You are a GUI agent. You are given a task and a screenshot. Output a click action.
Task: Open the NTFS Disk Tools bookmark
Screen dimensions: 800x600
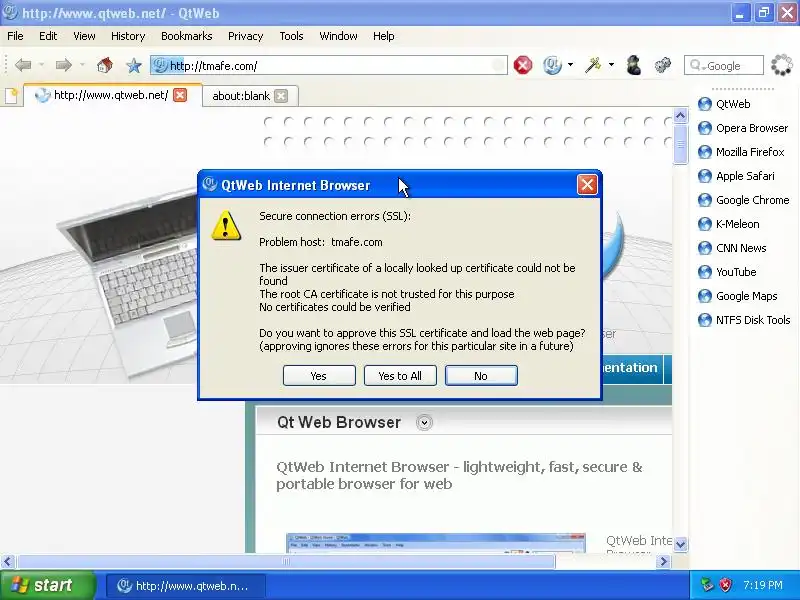pyautogui.click(x=744, y=320)
